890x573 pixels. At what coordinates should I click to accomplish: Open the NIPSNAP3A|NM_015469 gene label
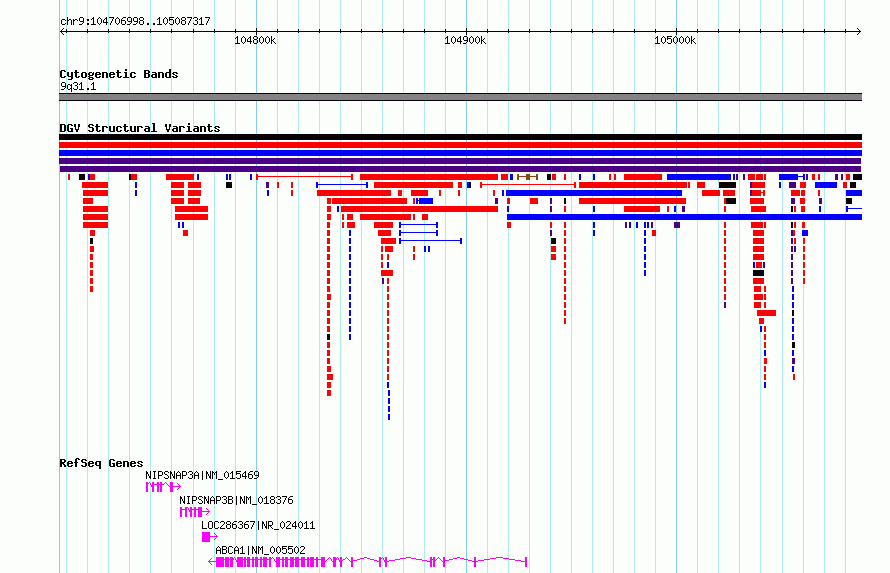[x=203, y=475]
